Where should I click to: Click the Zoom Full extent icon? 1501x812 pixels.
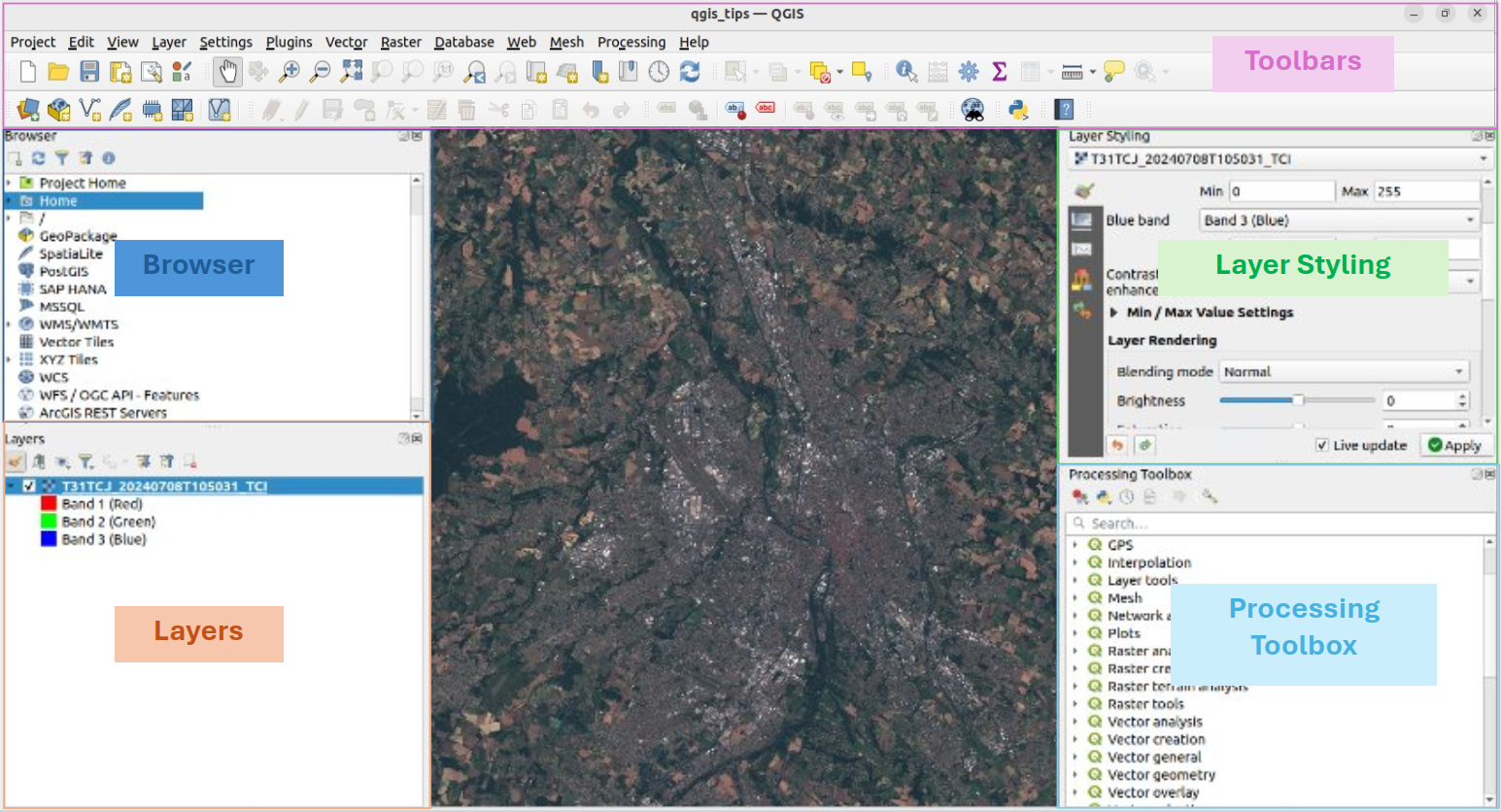351,71
